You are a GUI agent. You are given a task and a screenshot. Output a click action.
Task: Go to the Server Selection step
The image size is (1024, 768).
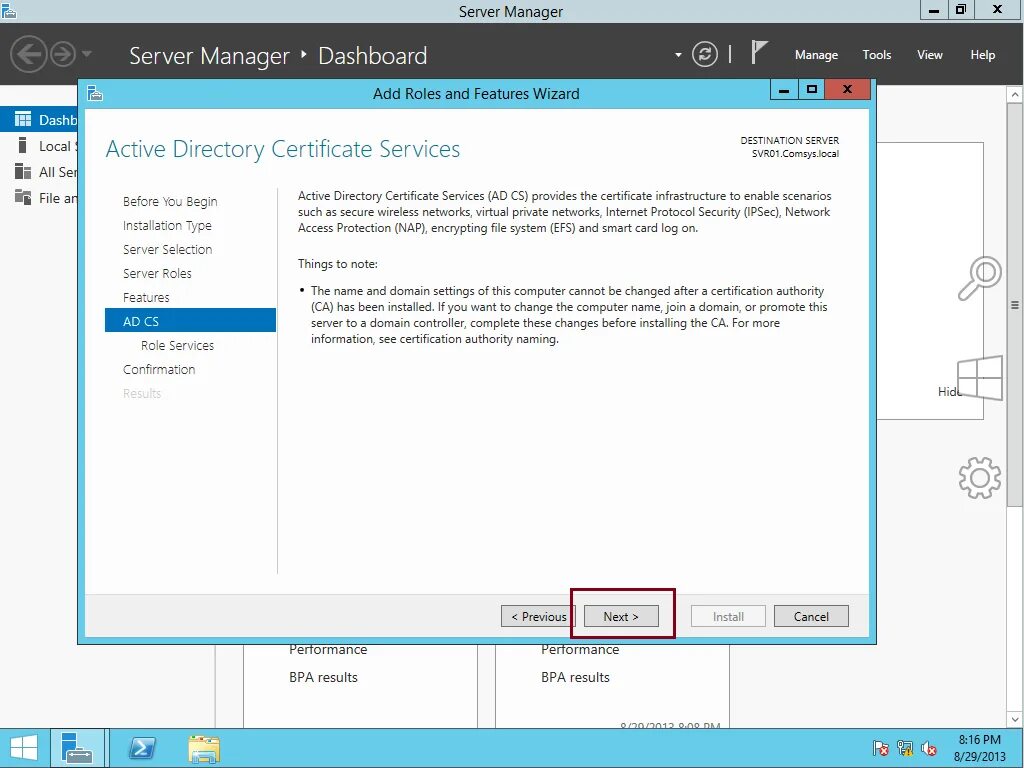(x=167, y=249)
